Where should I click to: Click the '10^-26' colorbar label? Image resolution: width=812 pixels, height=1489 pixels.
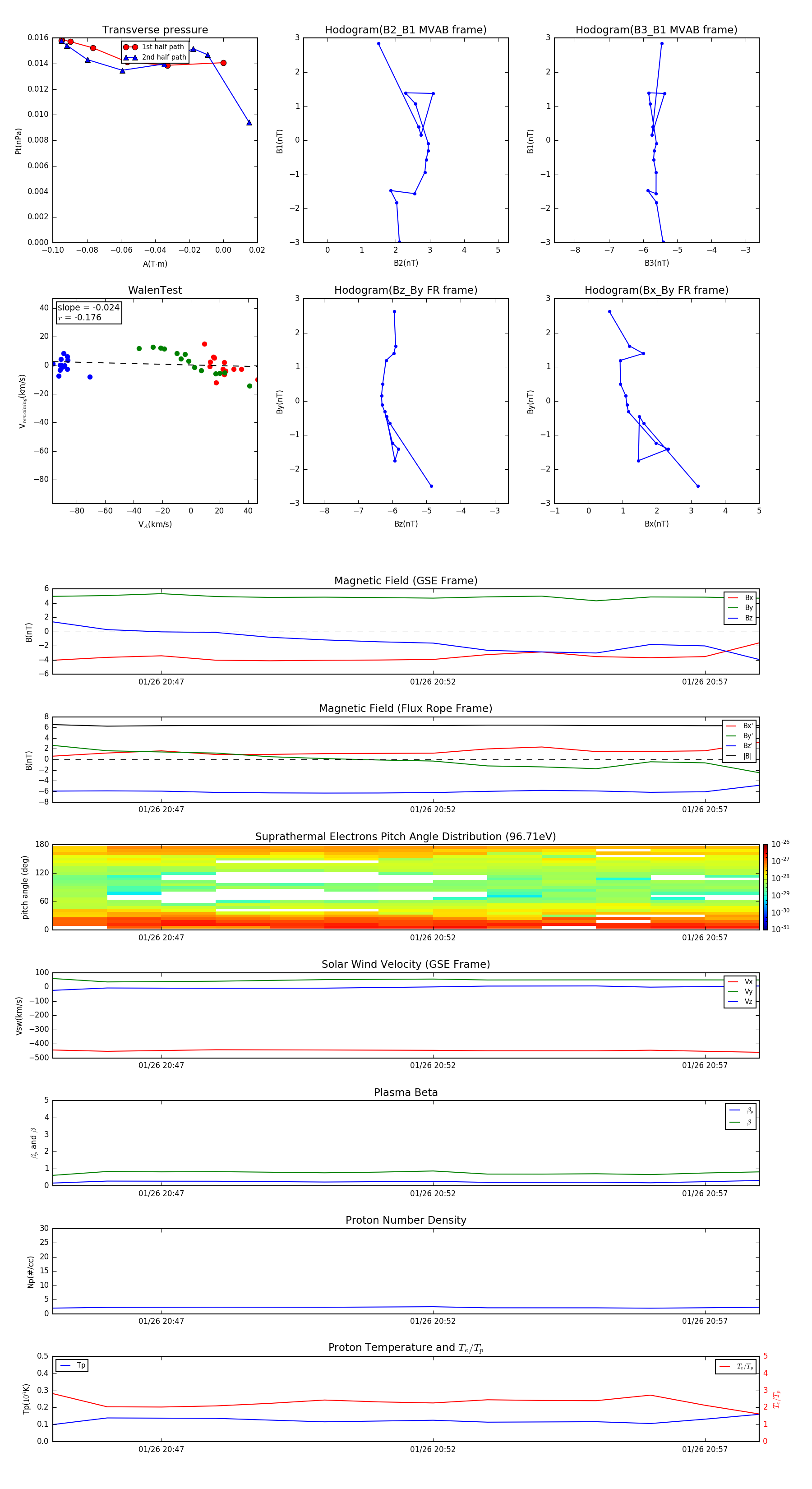pyautogui.click(x=780, y=844)
